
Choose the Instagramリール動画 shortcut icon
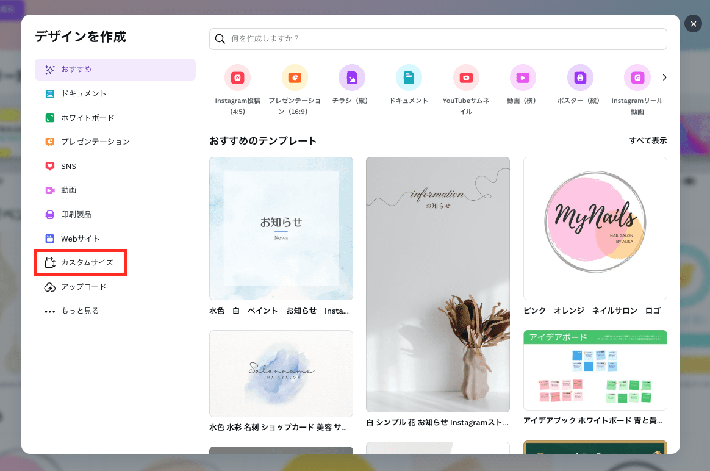click(x=637, y=78)
